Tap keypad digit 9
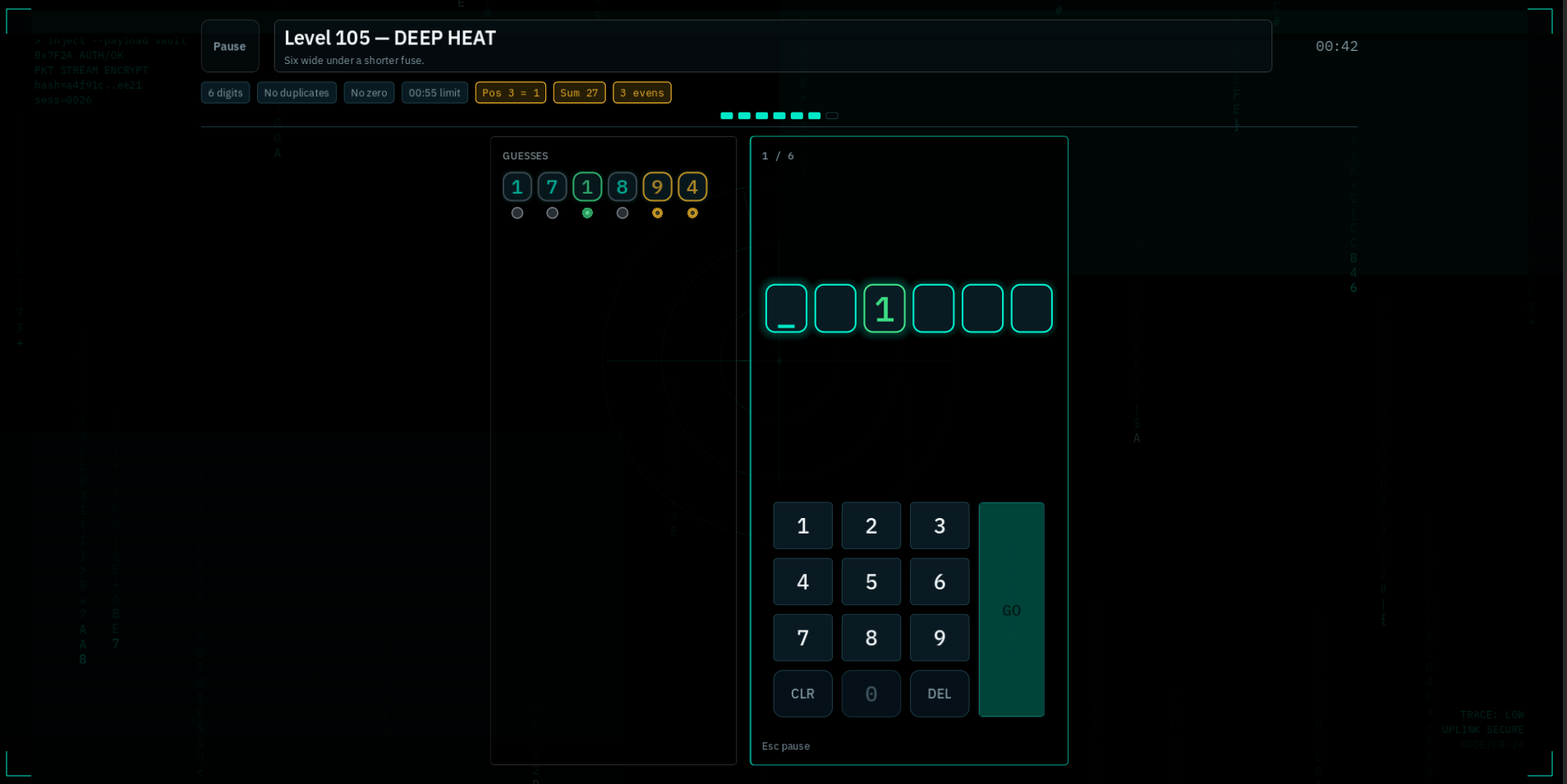The image size is (1567, 784). click(x=940, y=638)
